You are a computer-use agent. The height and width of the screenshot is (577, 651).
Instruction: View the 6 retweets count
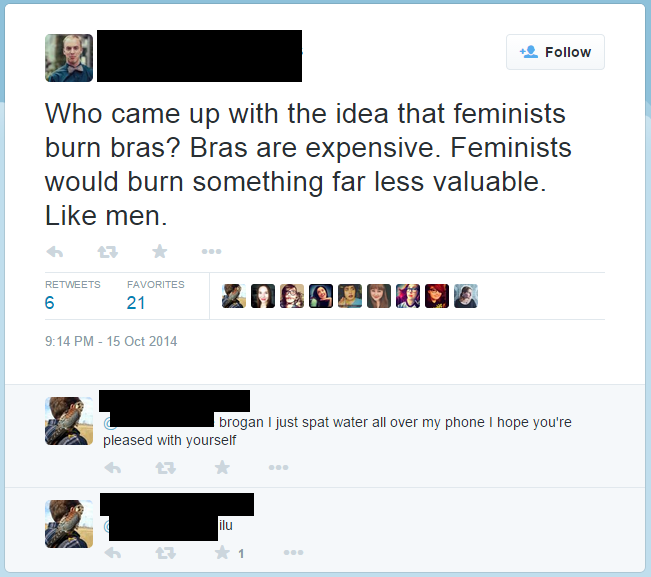(49, 303)
